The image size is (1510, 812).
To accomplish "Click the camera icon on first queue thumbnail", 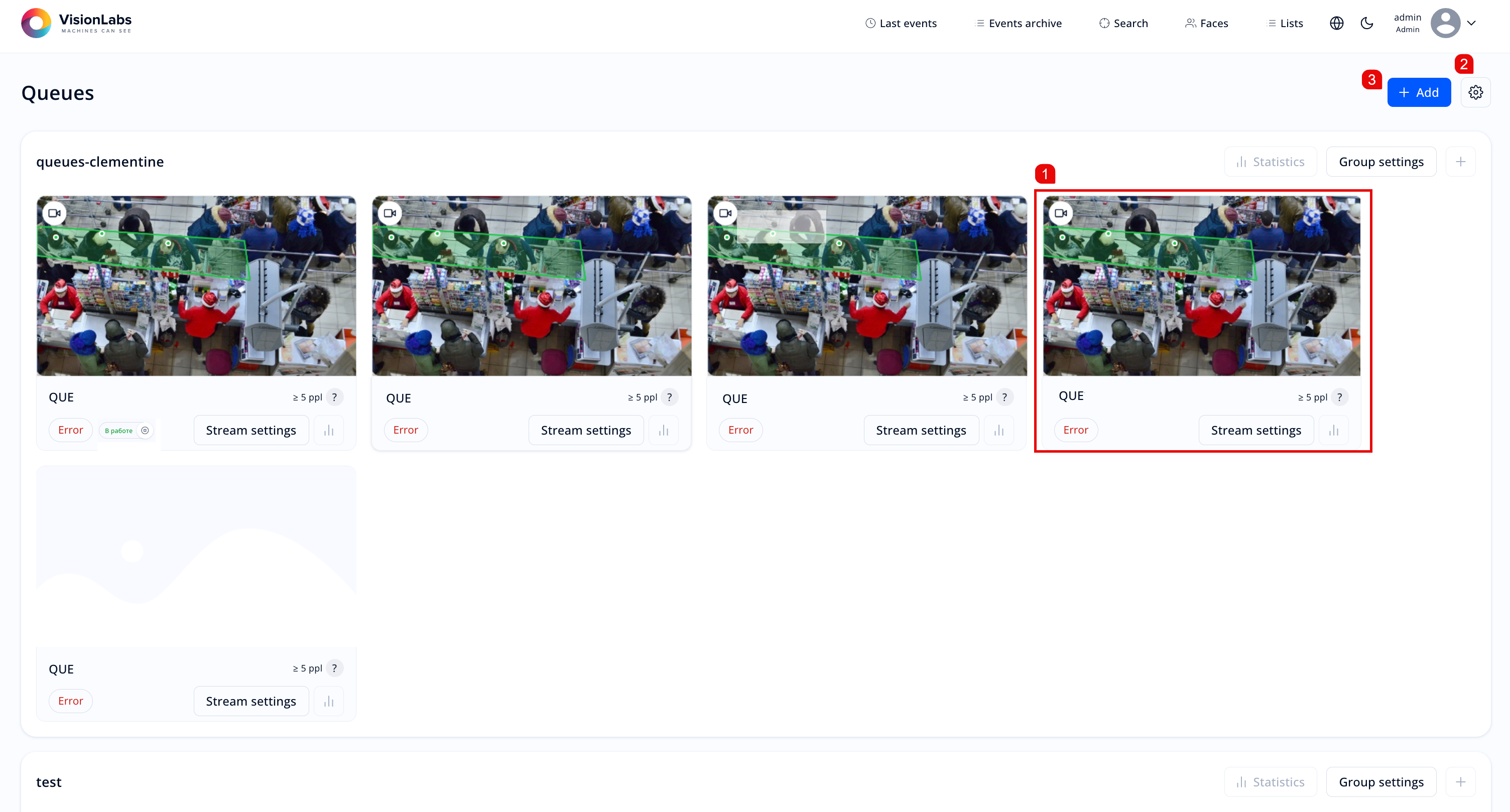I will (x=55, y=213).
